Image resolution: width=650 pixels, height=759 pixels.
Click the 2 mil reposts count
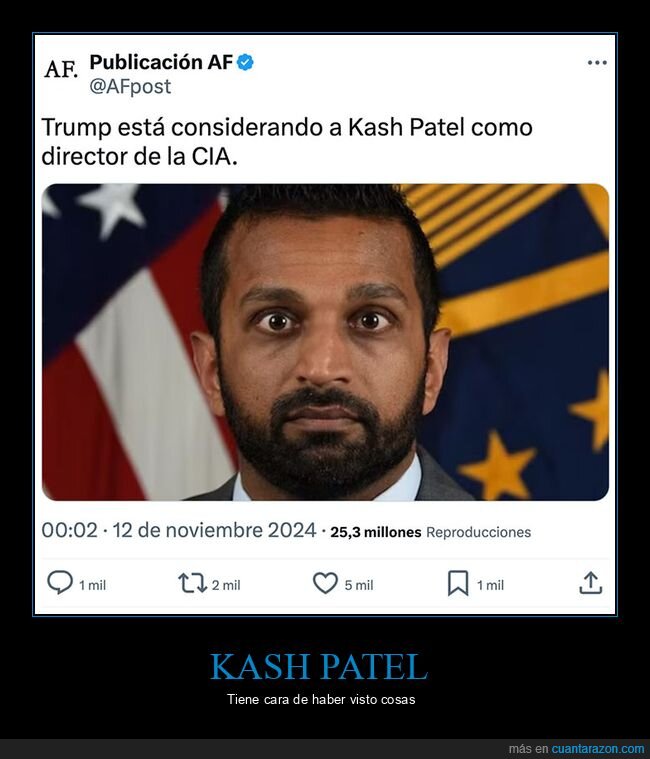[x=226, y=586]
